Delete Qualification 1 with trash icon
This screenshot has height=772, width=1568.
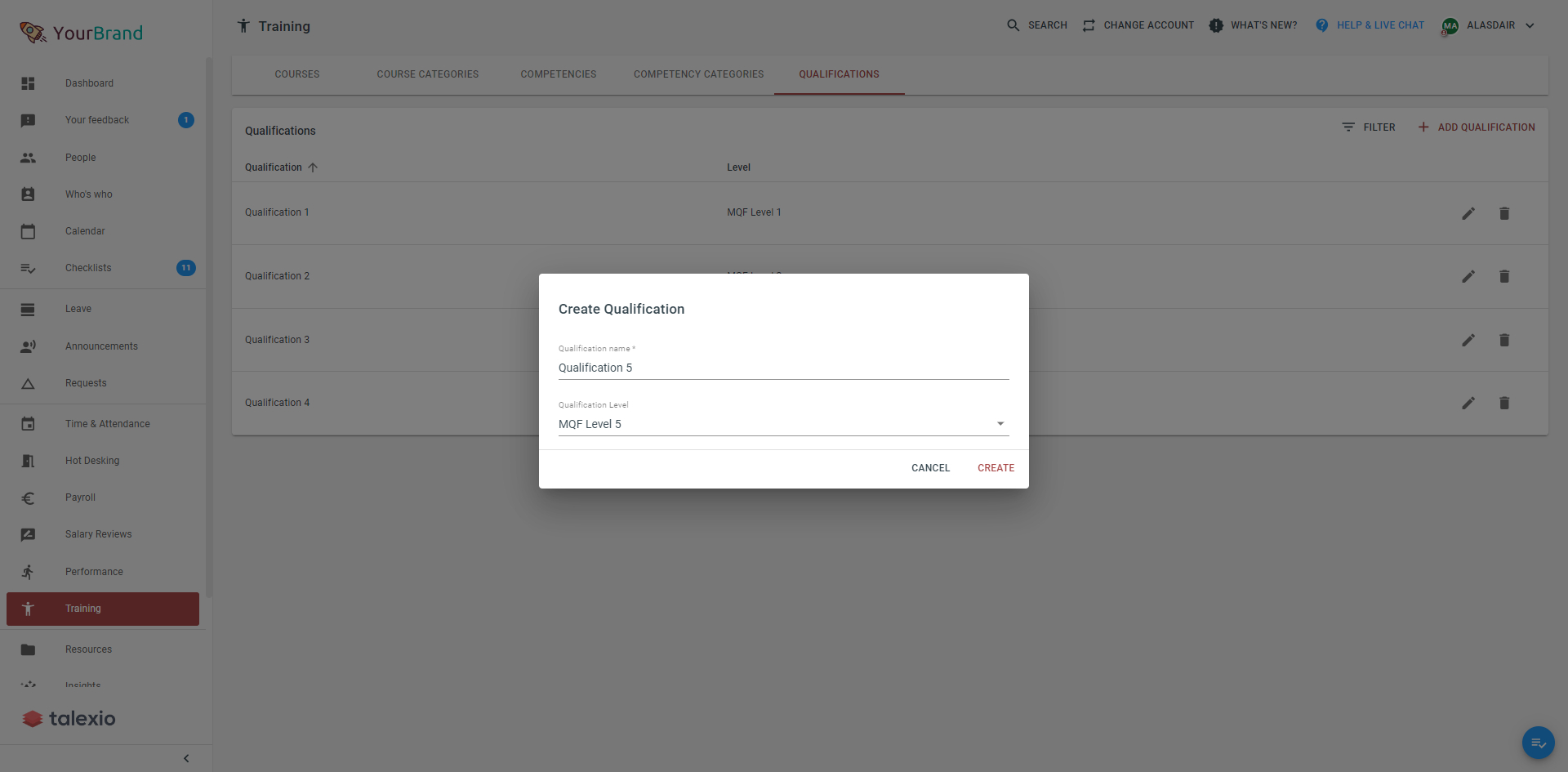1504,213
